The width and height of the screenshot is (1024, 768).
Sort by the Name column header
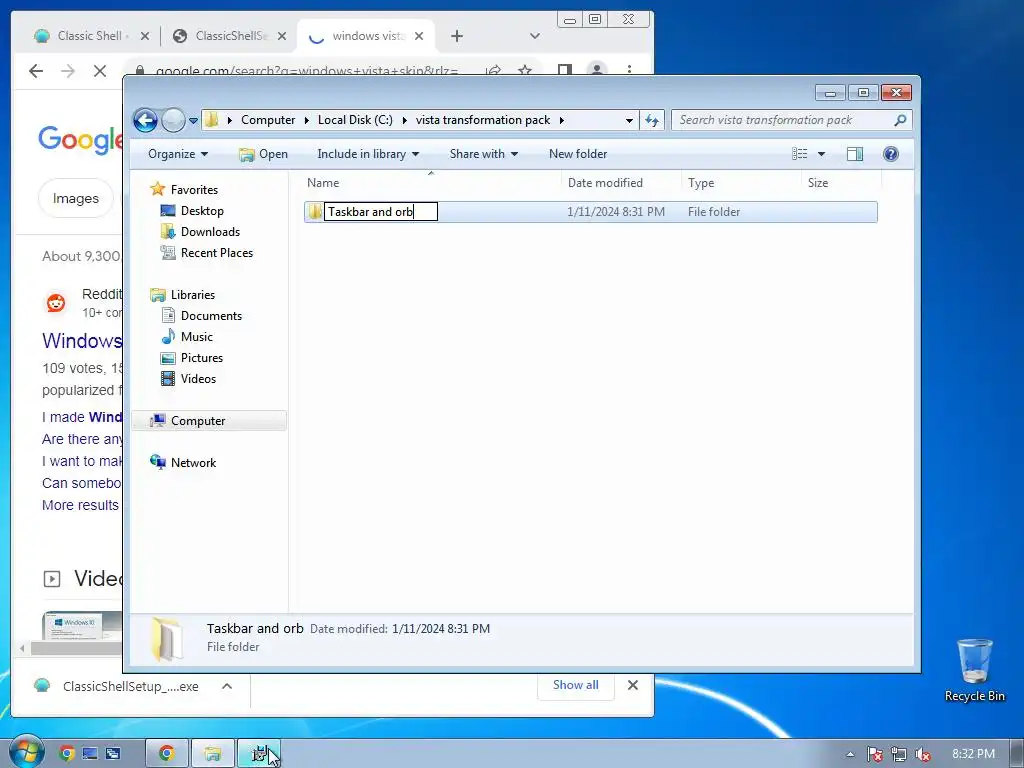coord(431,183)
